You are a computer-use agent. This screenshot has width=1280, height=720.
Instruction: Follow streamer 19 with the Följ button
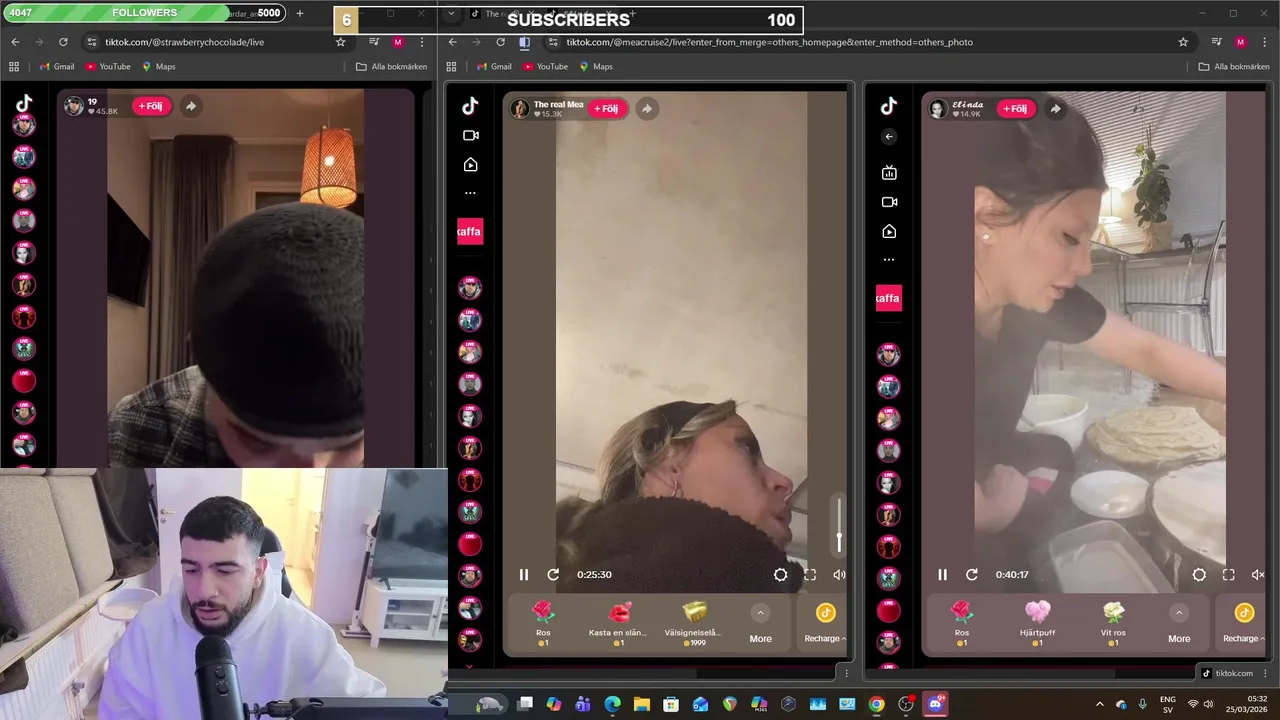[151, 106]
